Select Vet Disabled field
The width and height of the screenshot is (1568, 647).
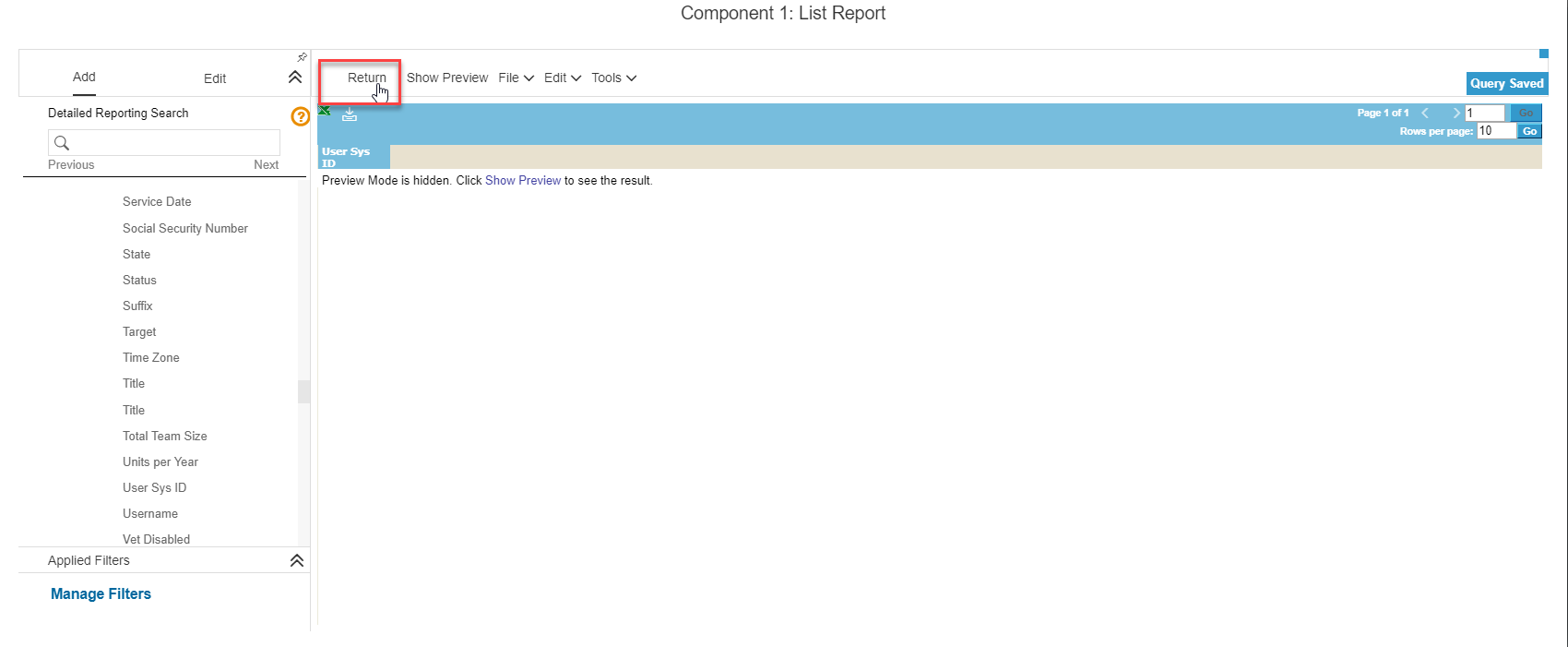157,539
